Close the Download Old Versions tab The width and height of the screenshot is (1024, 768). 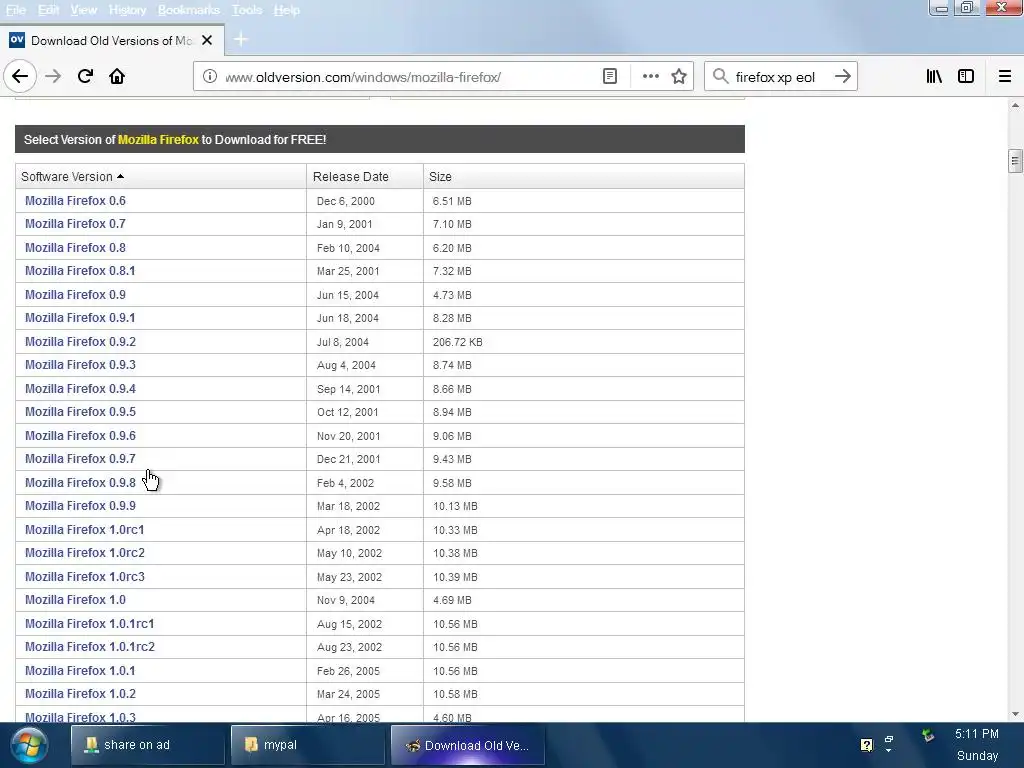[207, 40]
